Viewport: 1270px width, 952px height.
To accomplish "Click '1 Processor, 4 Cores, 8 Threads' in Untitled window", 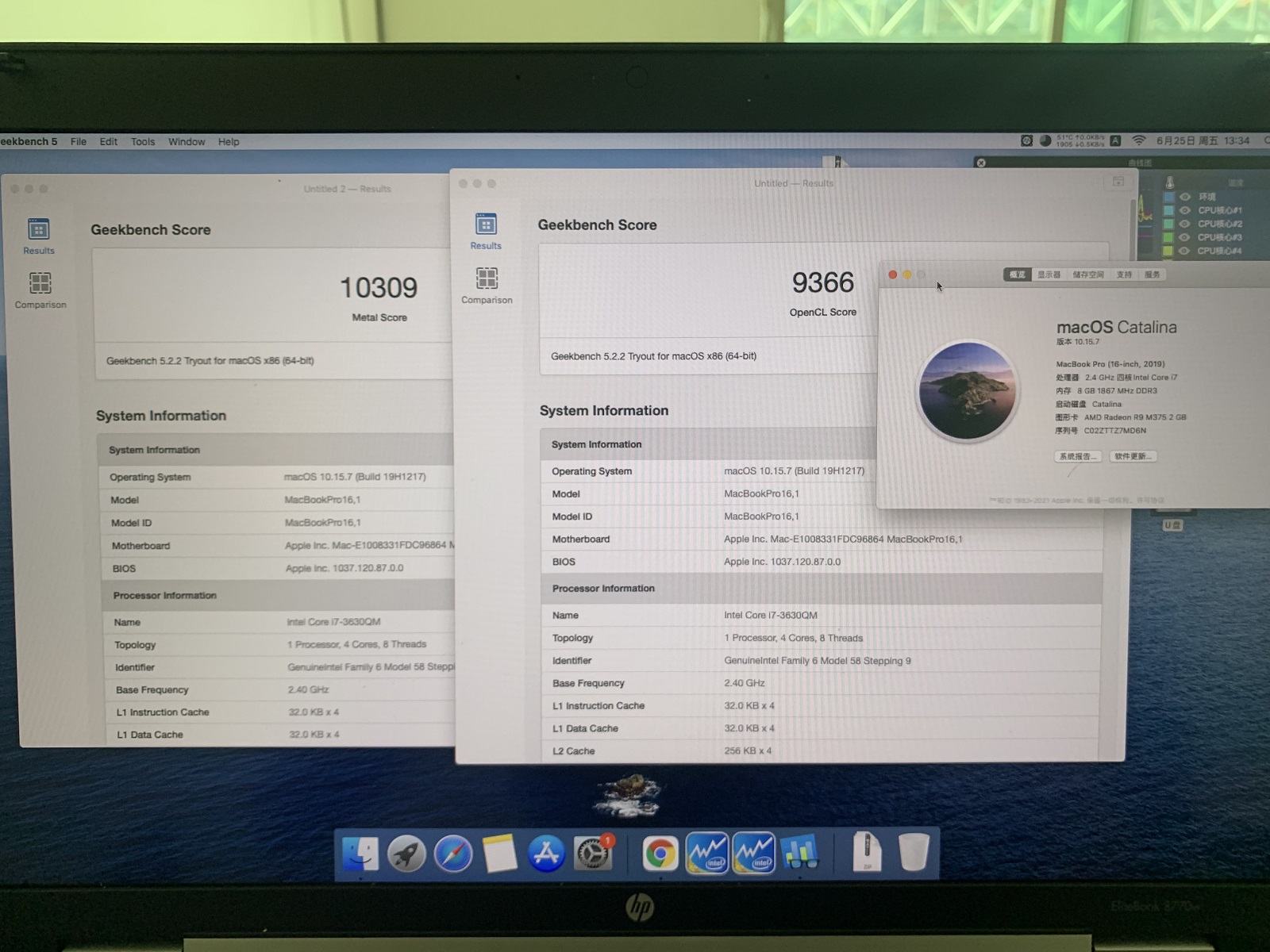I will (793, 638).
